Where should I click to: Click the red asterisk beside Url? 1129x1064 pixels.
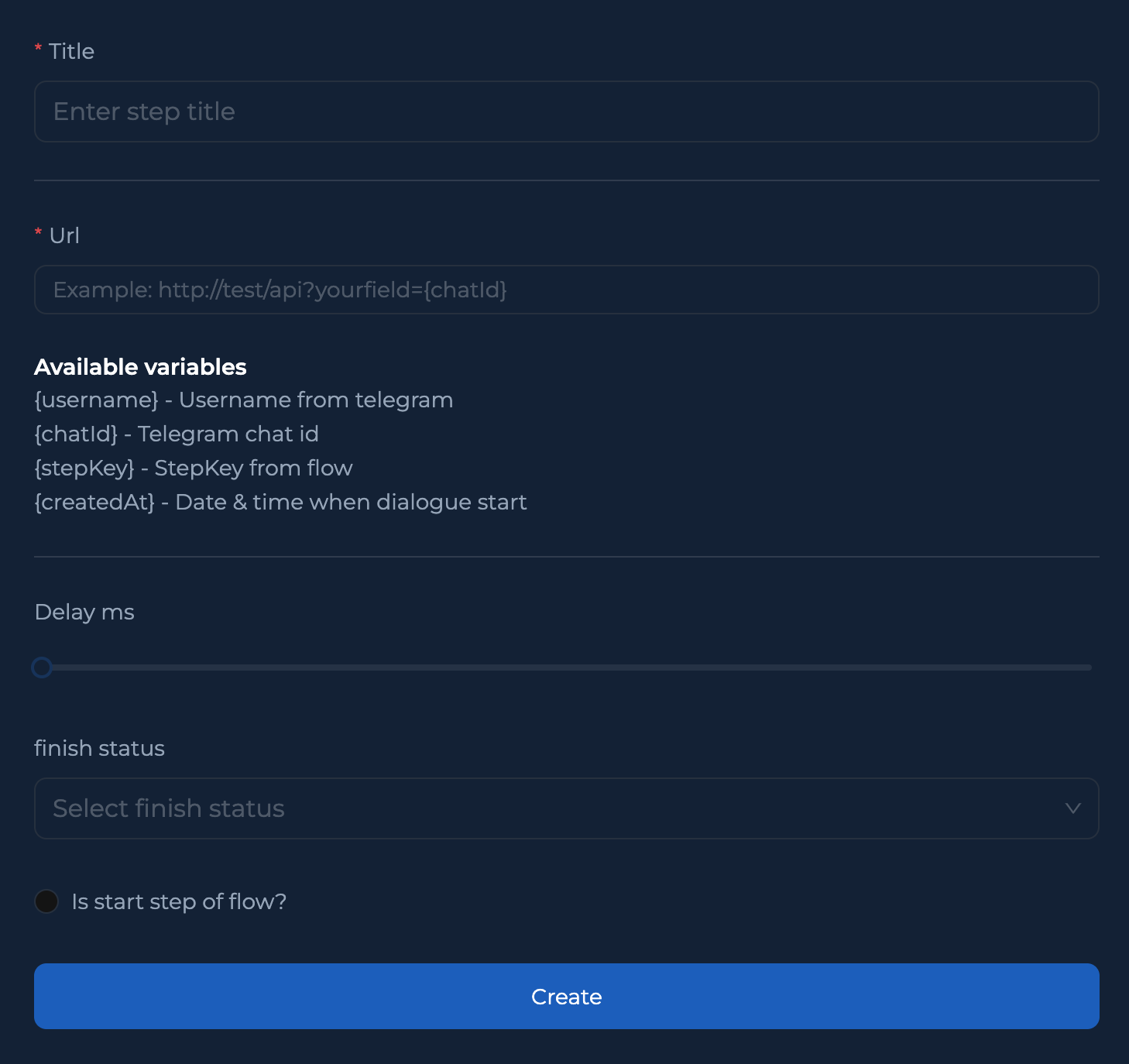point(38,232)
